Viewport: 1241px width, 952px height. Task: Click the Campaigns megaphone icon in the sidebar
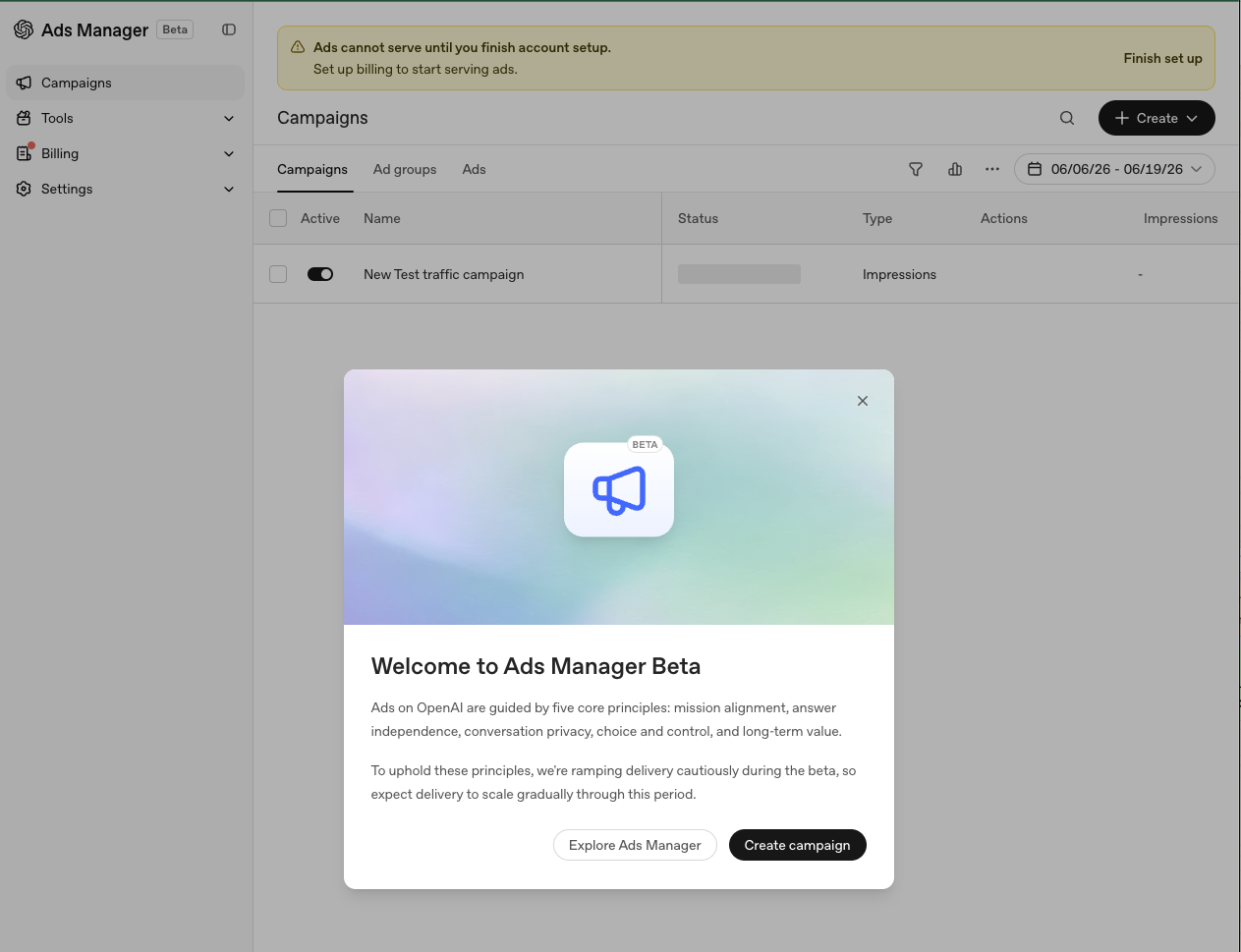pos(24,83)
